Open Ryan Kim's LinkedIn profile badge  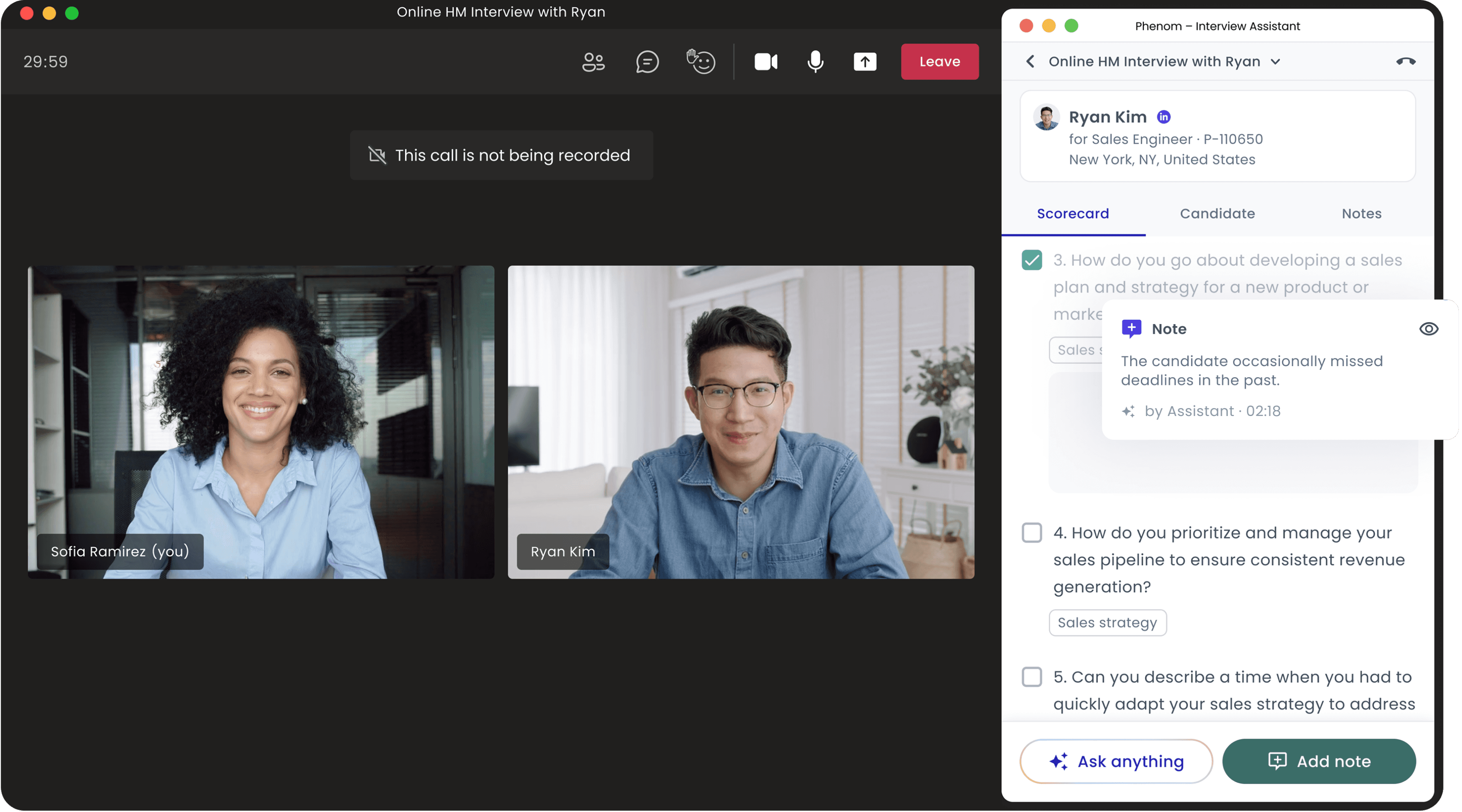point(1163,117)
